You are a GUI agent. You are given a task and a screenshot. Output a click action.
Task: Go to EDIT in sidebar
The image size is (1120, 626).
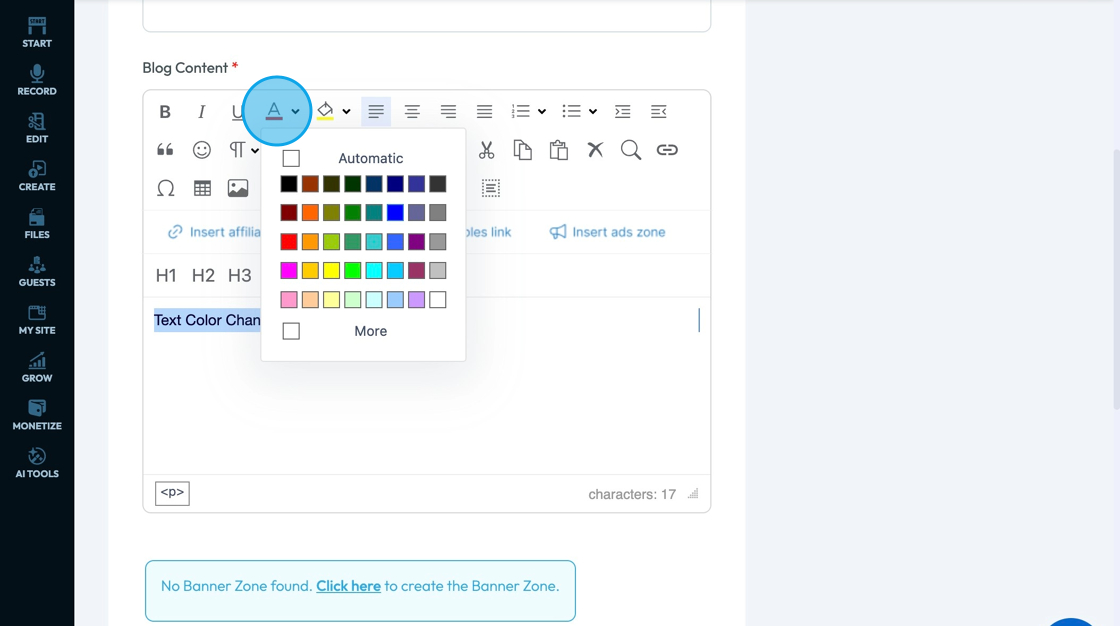(37, 128)
